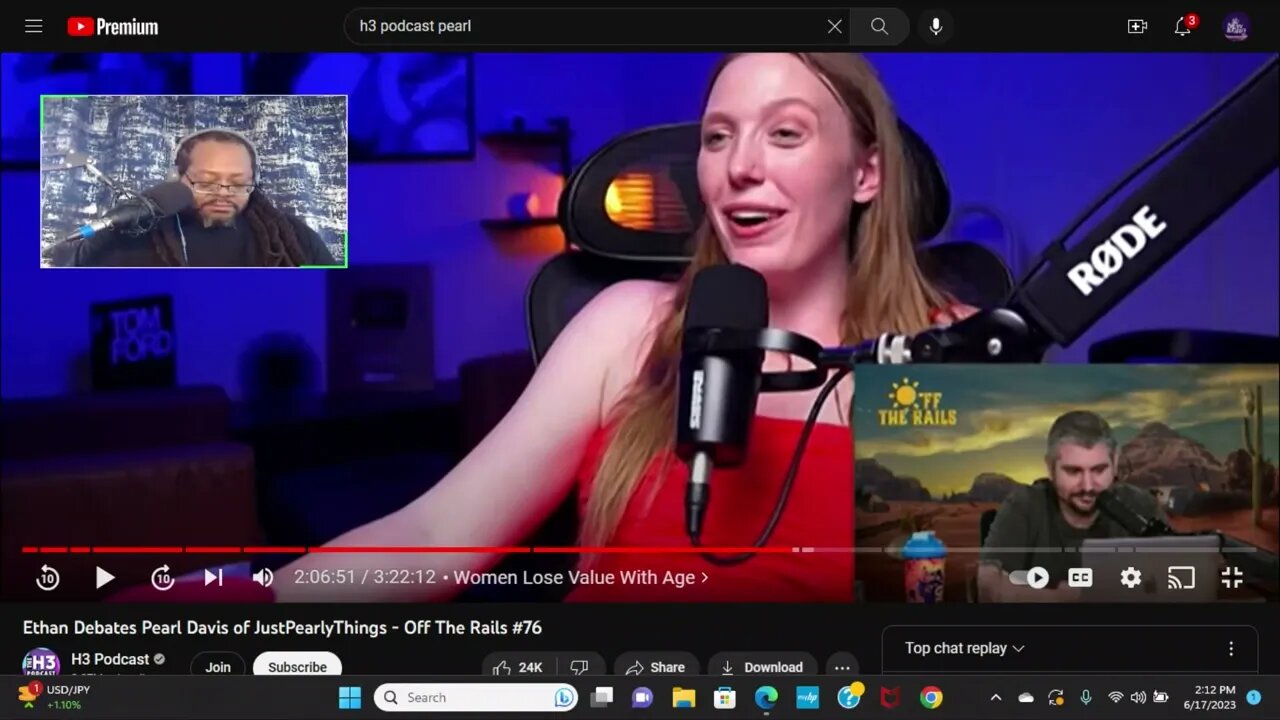
Task: Toggle the autoplay switch
Action: coord(1030,577)
